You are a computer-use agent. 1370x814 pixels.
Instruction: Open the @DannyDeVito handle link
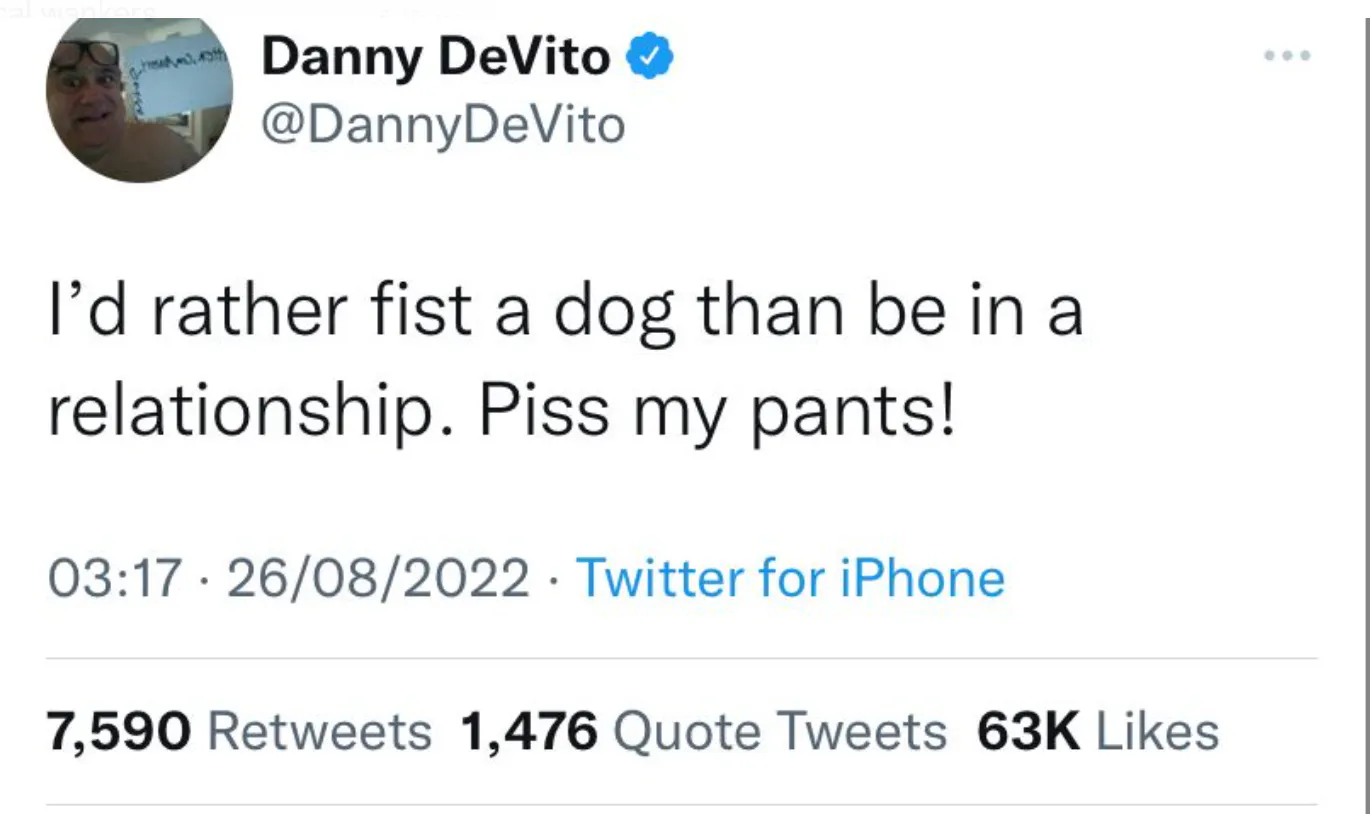443,126
